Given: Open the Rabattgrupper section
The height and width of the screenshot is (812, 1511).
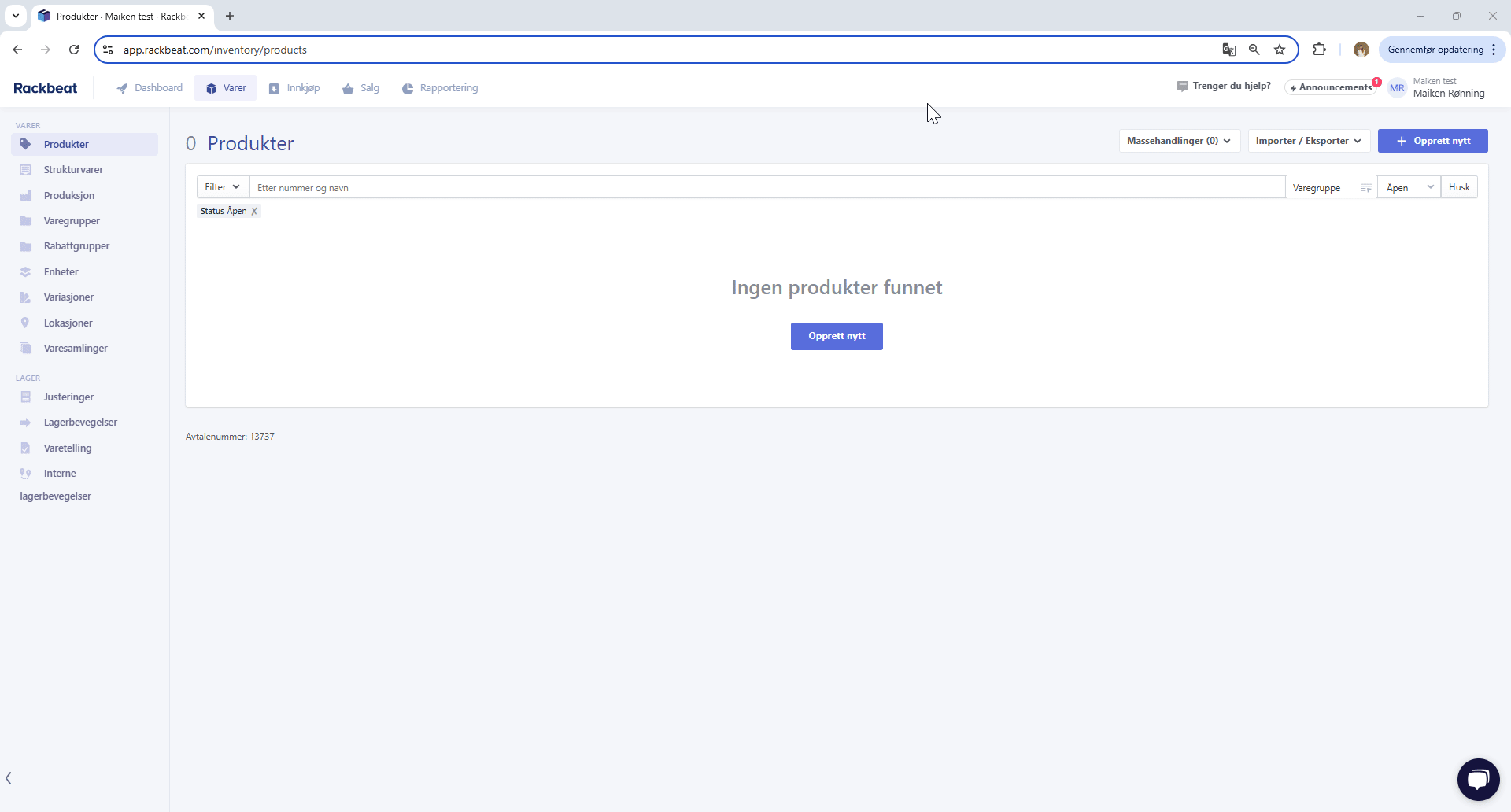Looking at the screenshot, I should click(76, 246).
